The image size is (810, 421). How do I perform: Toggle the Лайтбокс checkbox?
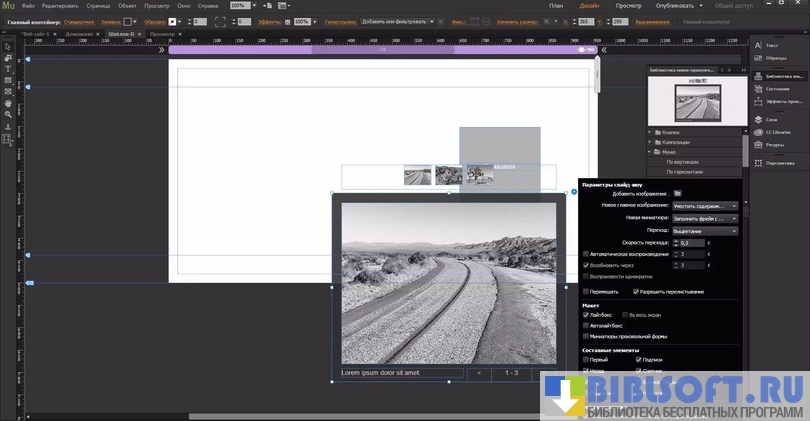pos(586,314)
